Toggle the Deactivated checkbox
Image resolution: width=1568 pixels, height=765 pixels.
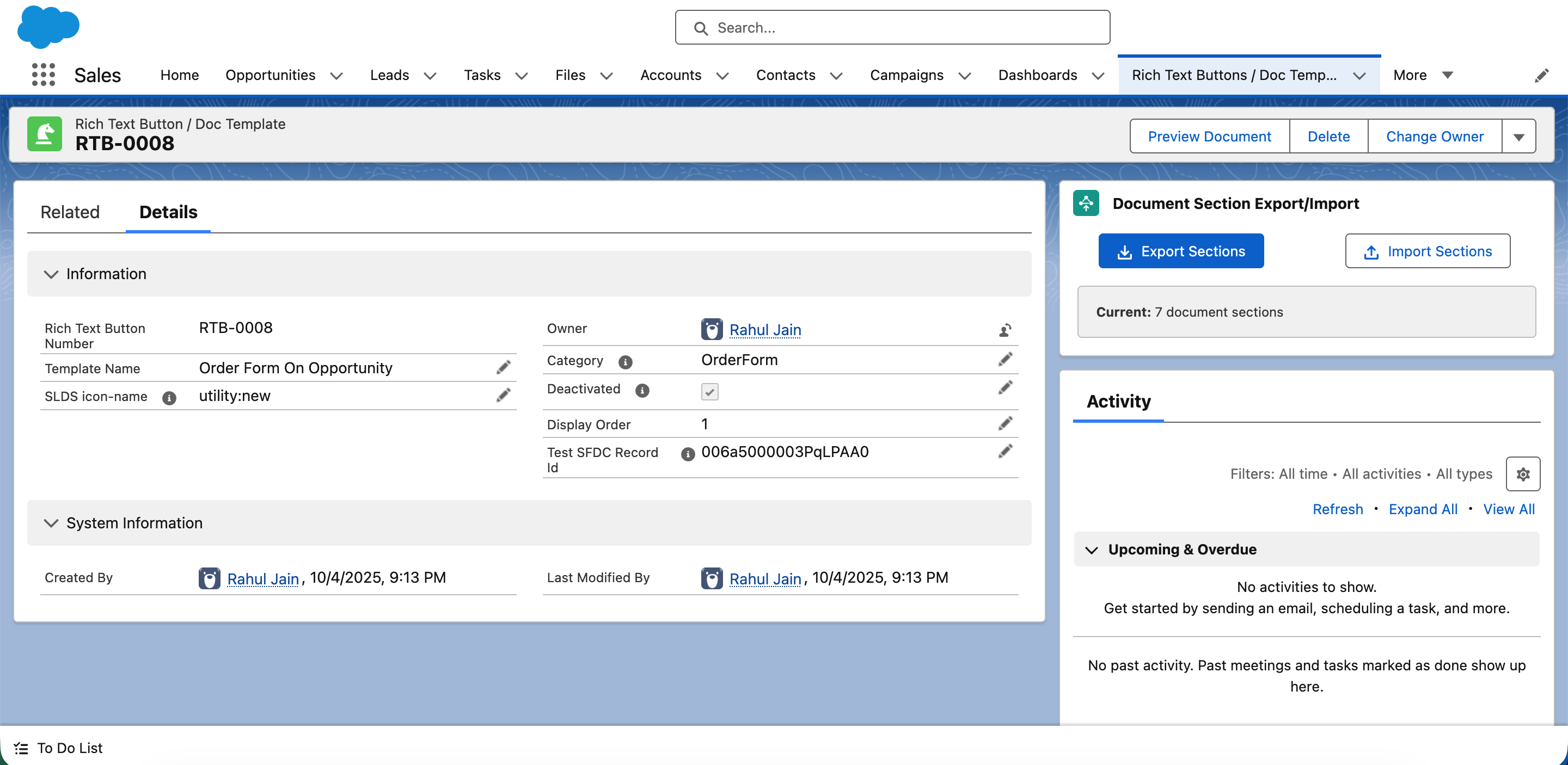pos(709,391)
